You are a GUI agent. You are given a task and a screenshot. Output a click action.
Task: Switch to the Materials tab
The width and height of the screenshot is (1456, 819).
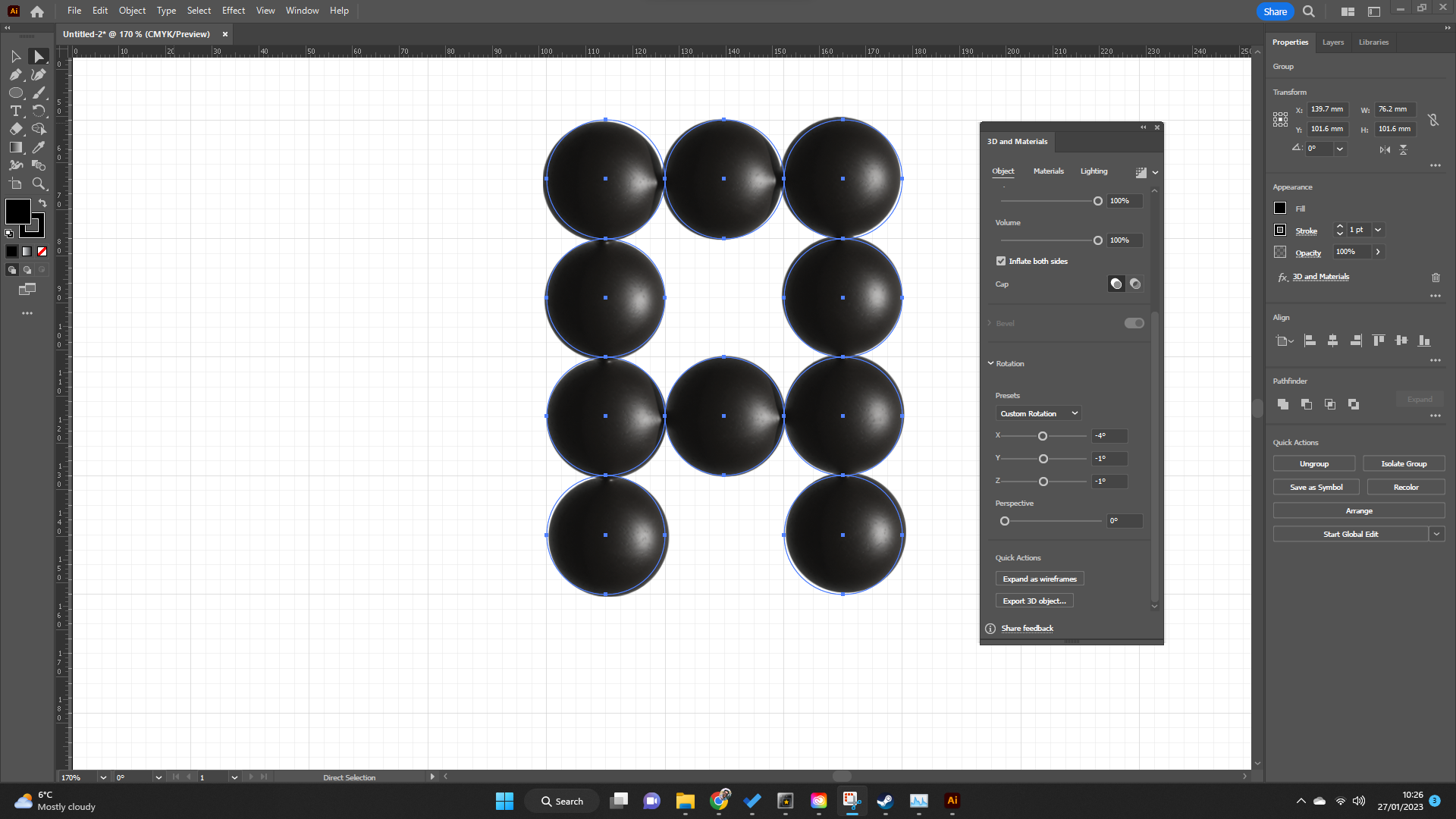point(1048,171)
